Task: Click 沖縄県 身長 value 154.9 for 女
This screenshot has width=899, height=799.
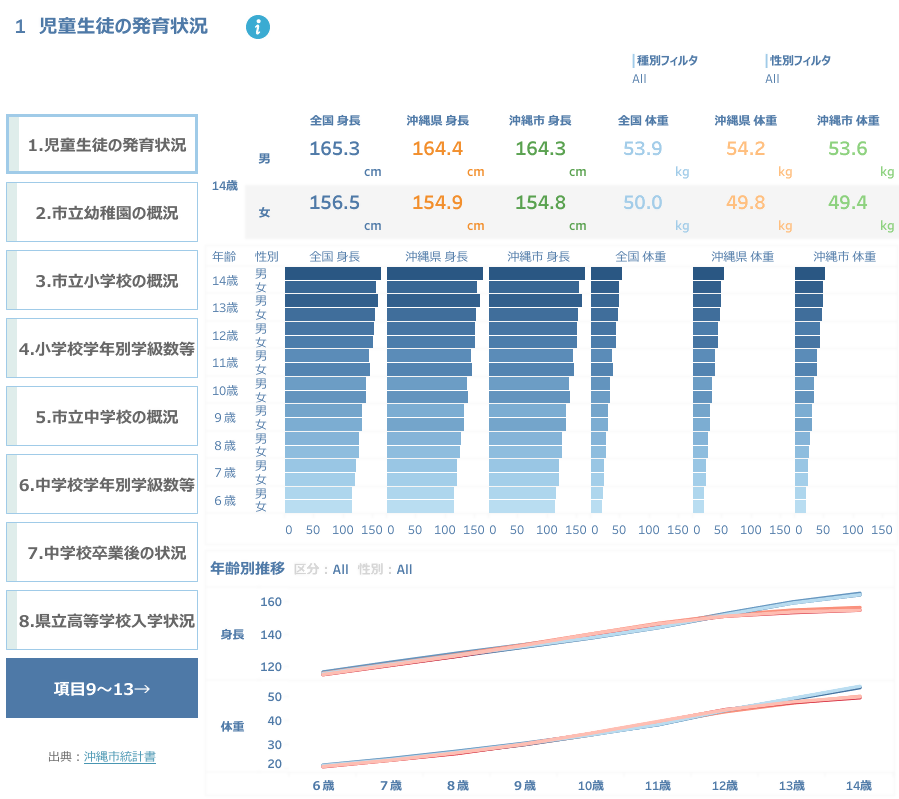Action: tap(437, 203)
